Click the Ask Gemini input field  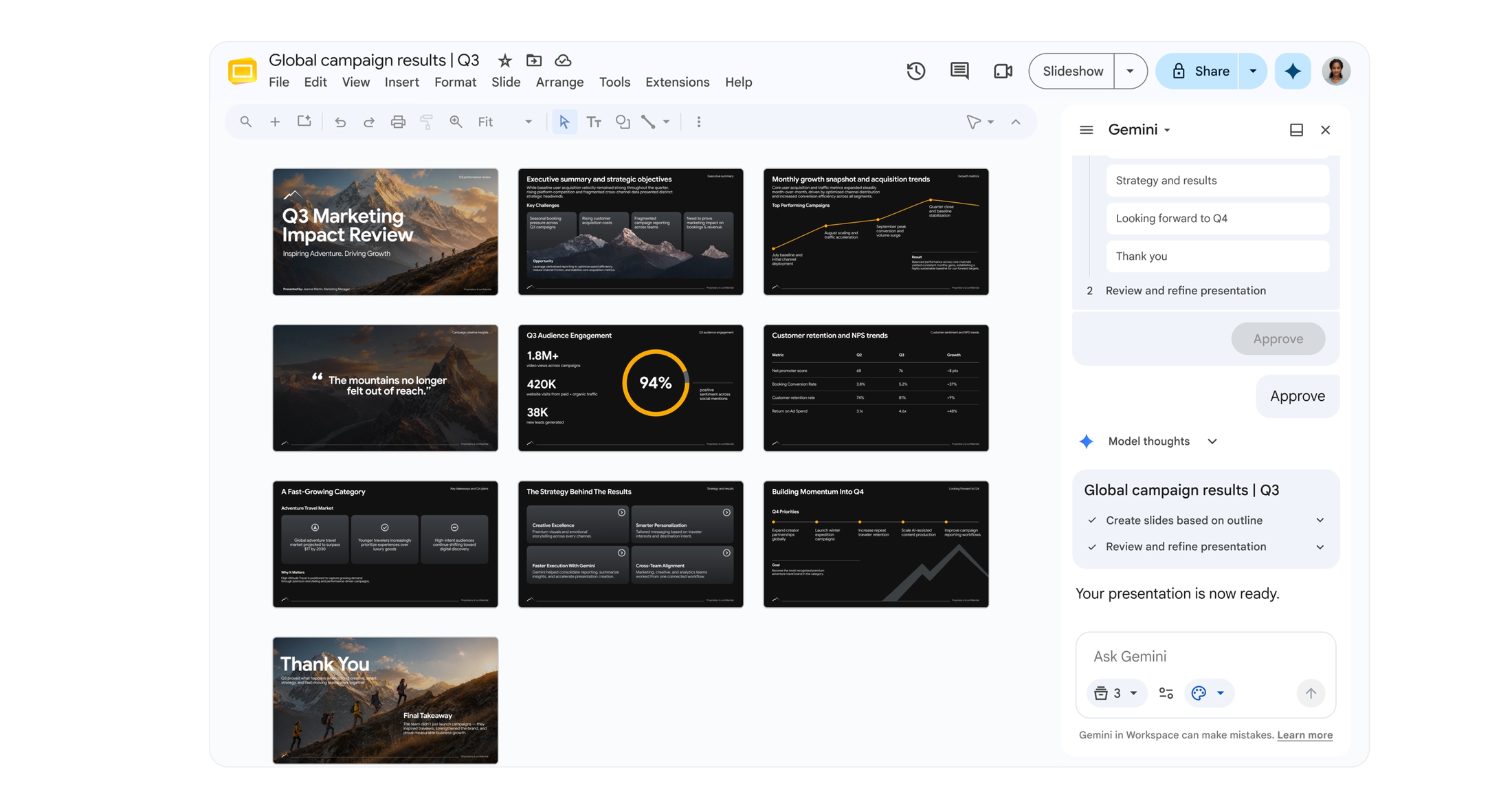click(1205, 656)
